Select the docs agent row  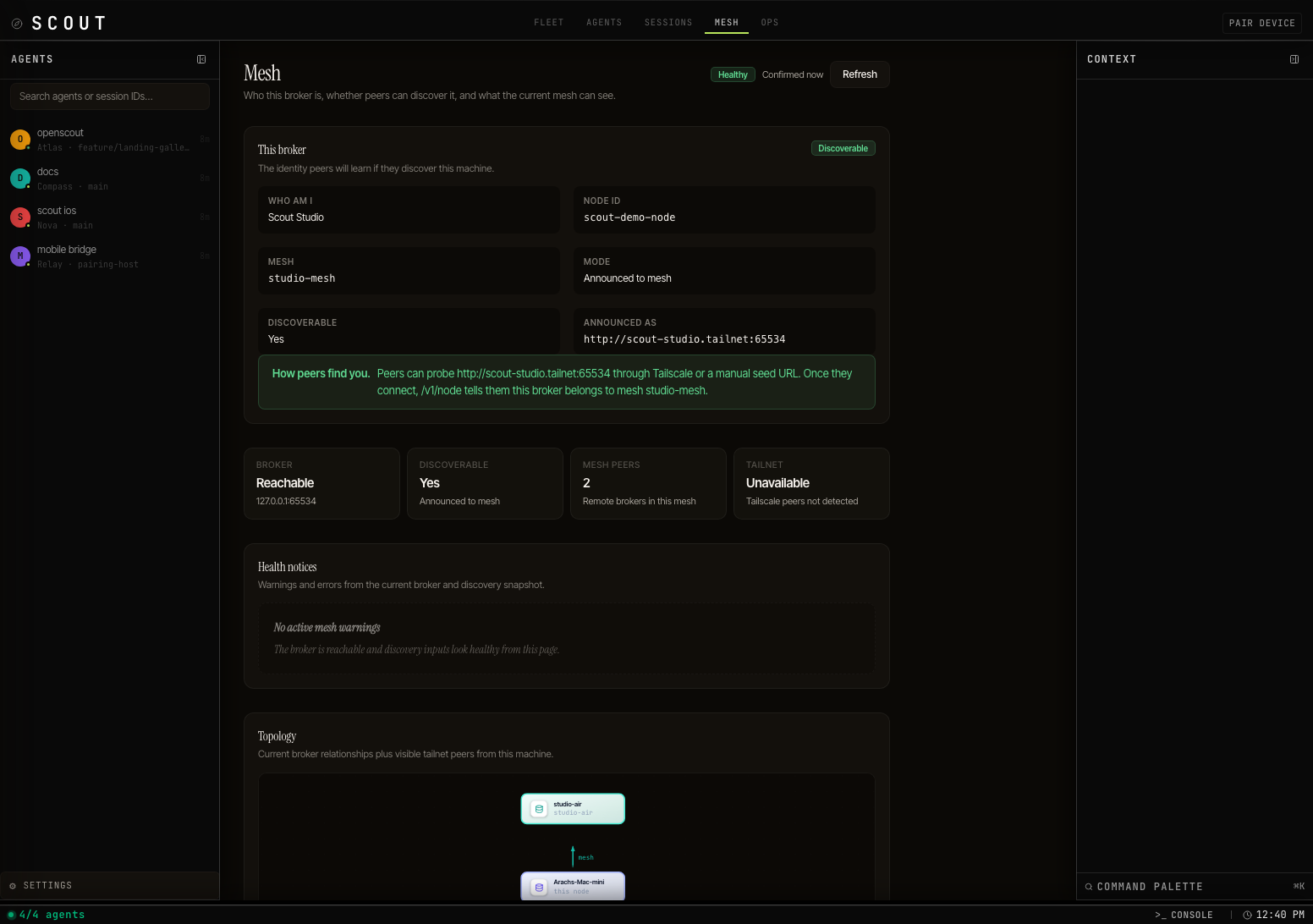click(x=110, y=179)
